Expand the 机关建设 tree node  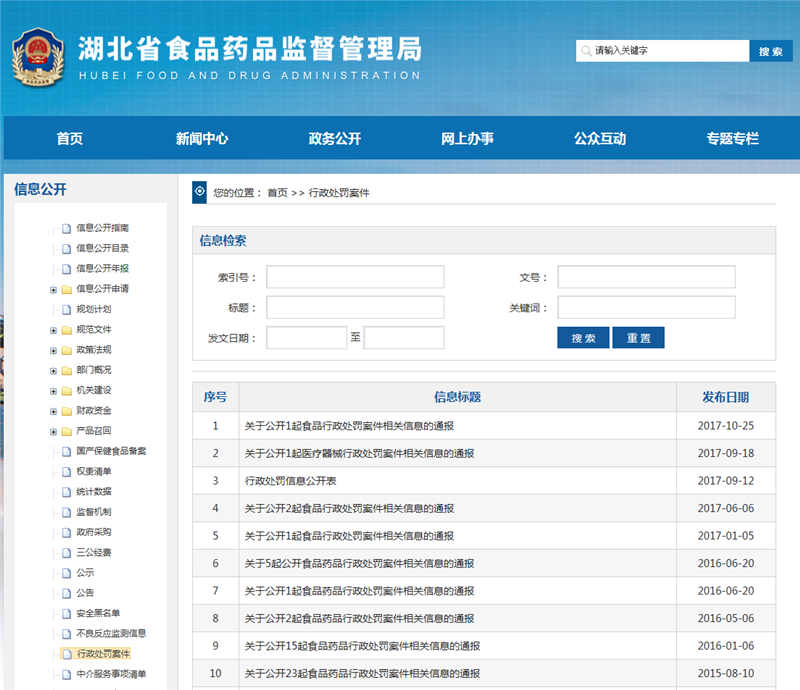coord(53,391)
